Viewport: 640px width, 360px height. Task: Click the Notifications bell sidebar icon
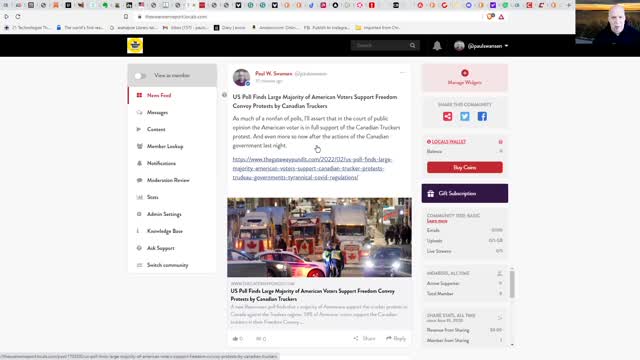139,163
